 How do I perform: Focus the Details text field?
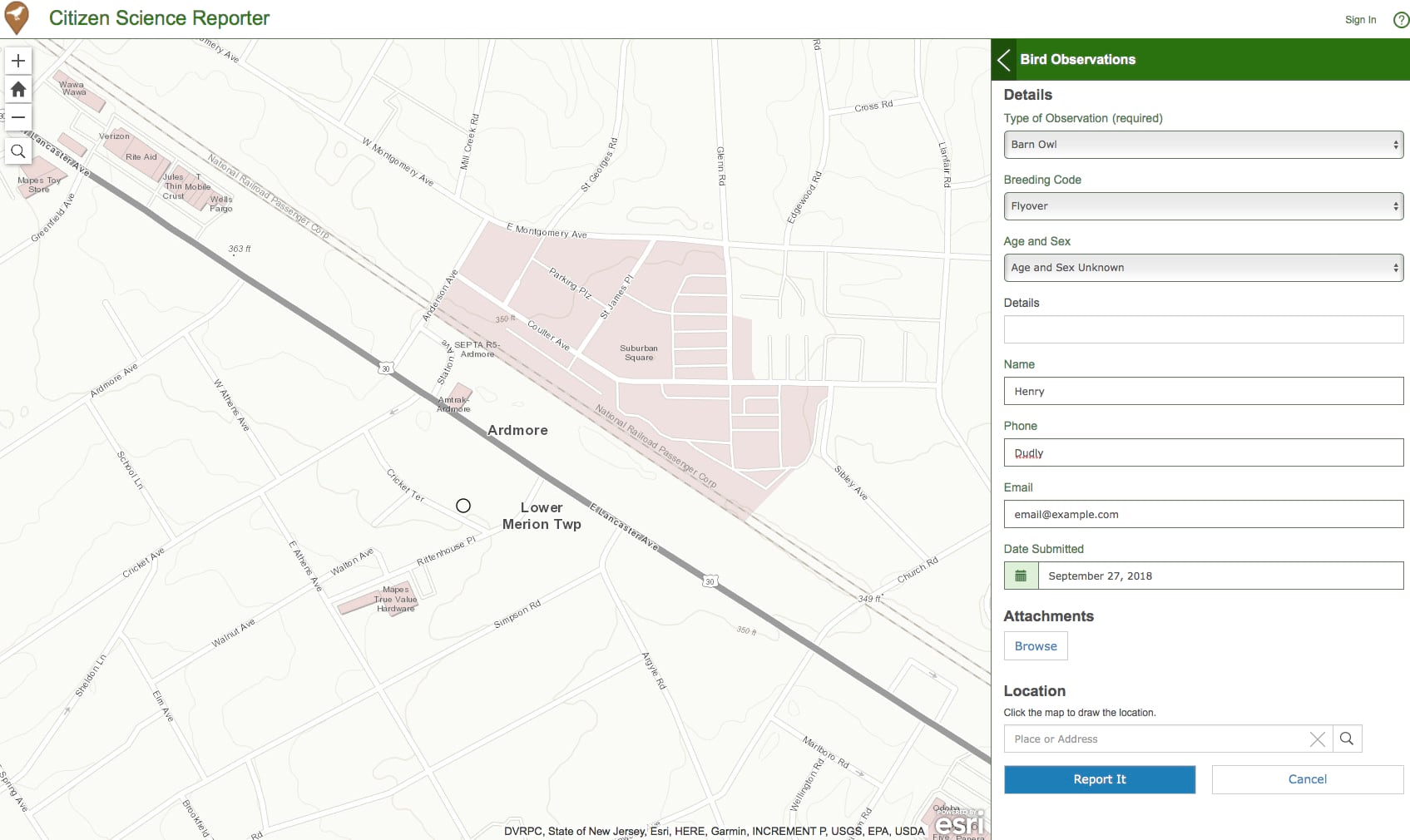pos(1203,329)
